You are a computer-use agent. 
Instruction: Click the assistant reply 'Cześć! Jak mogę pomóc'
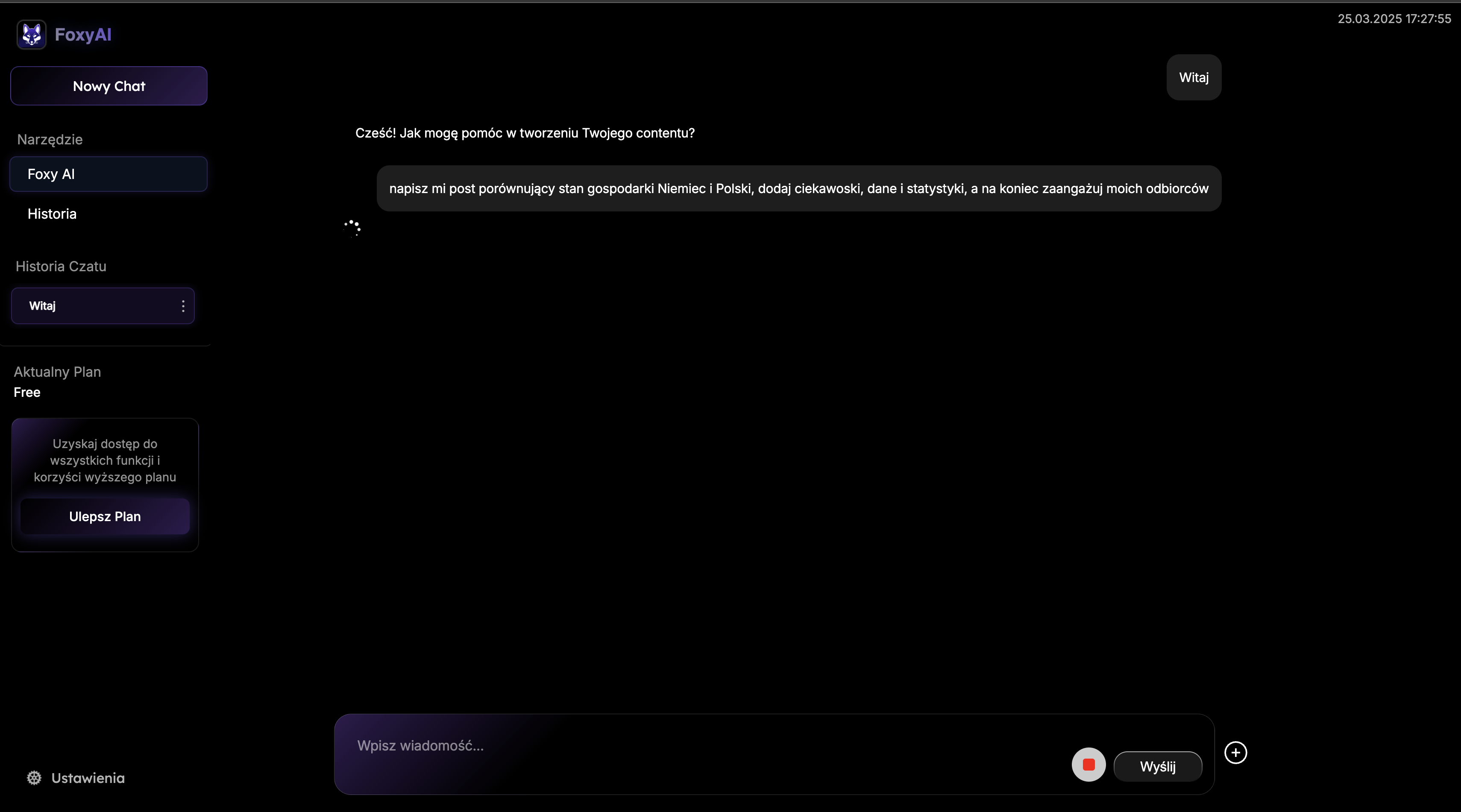point(525,133)
